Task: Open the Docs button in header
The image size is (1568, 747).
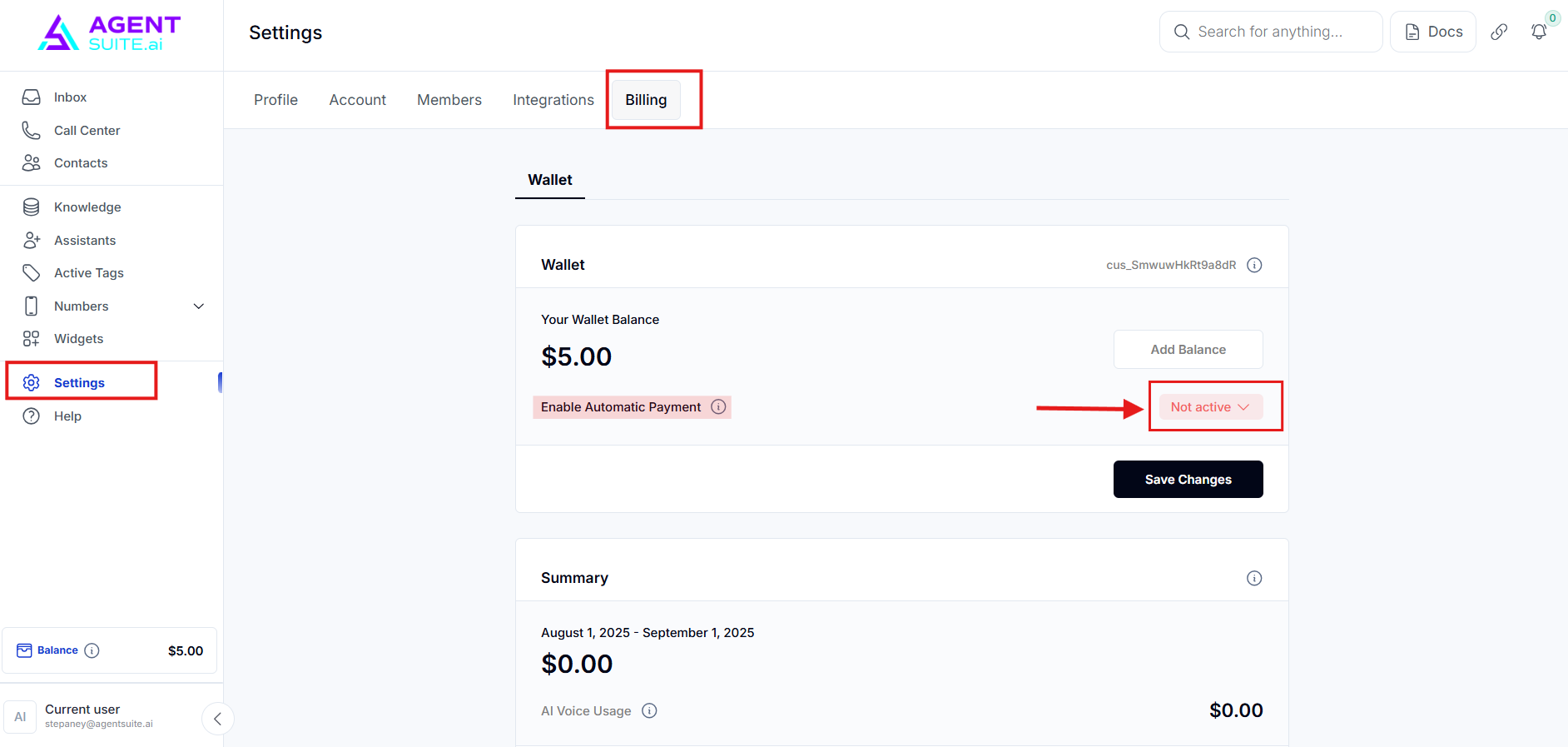Action: coord(1433,32)
